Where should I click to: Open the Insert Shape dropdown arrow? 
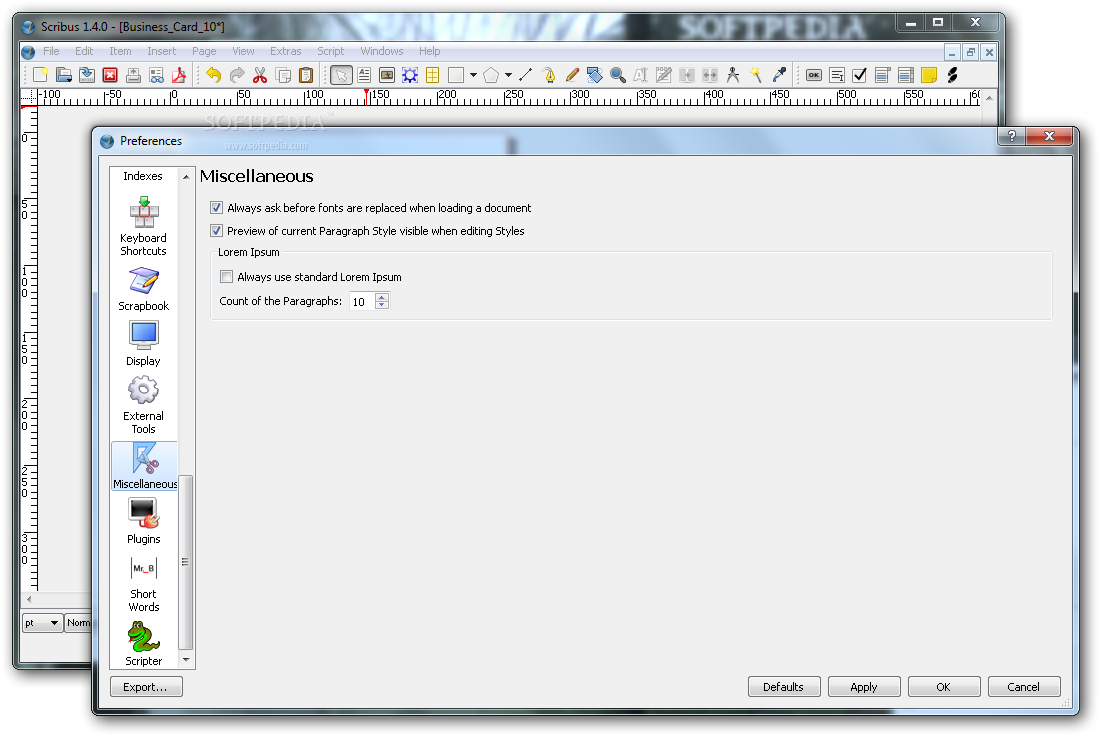[x=474, y=75]
